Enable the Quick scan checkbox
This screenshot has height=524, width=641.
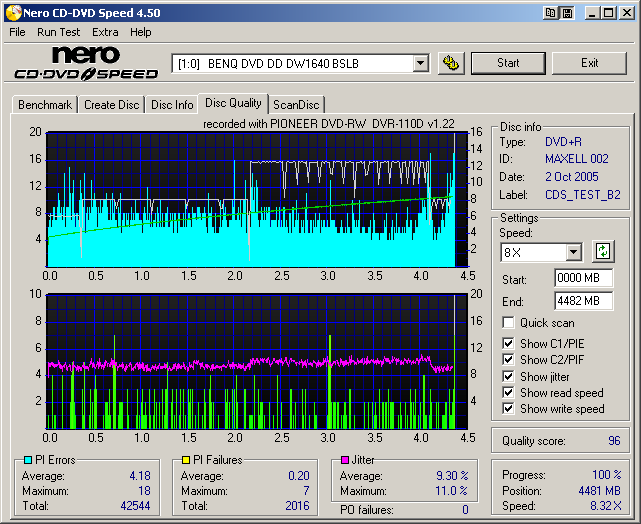(509, 323)
